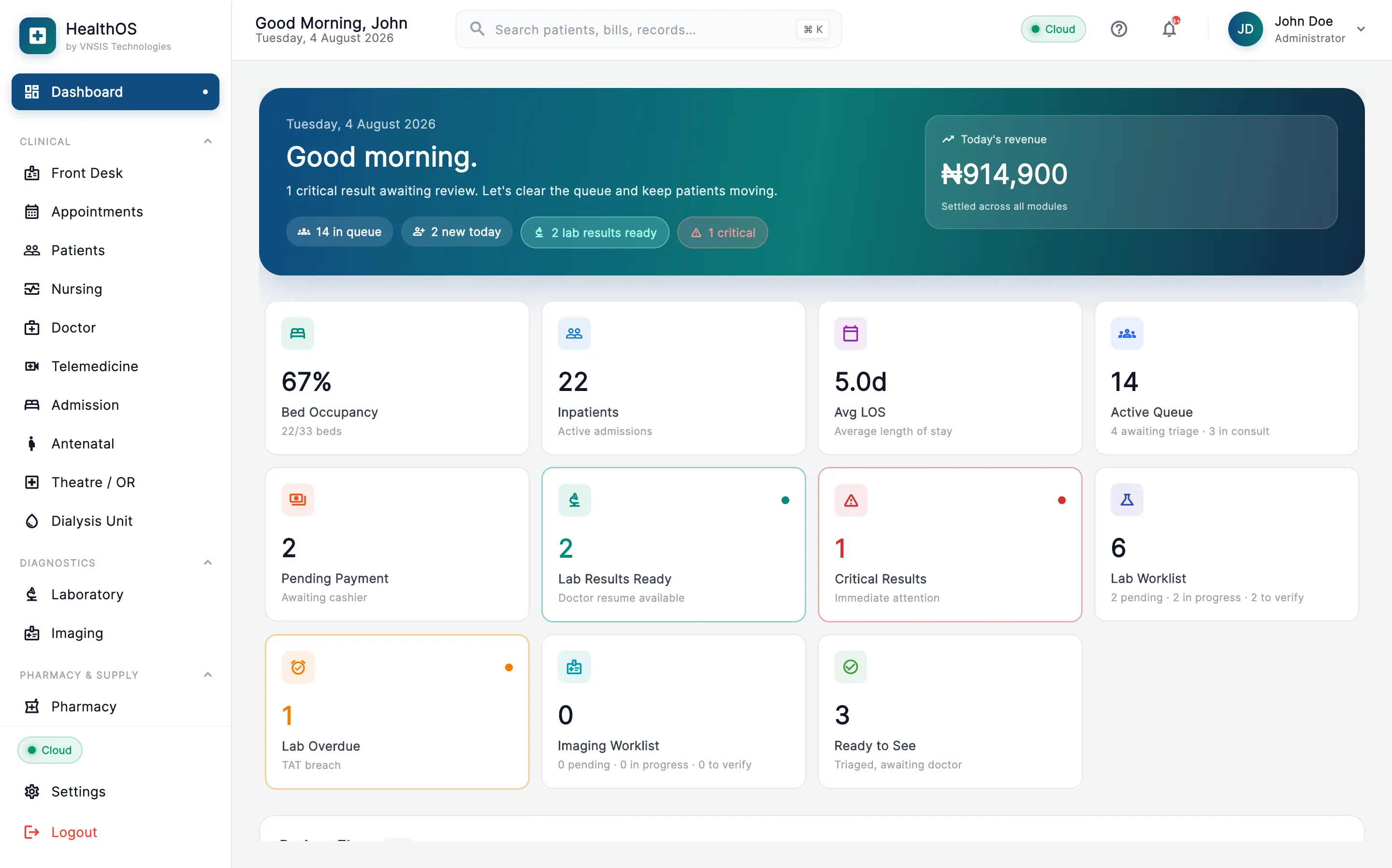The width and height of the screenshot is (1392, 868).
Task: Click "Doctor resume available" text
Action: coord(621,598)
